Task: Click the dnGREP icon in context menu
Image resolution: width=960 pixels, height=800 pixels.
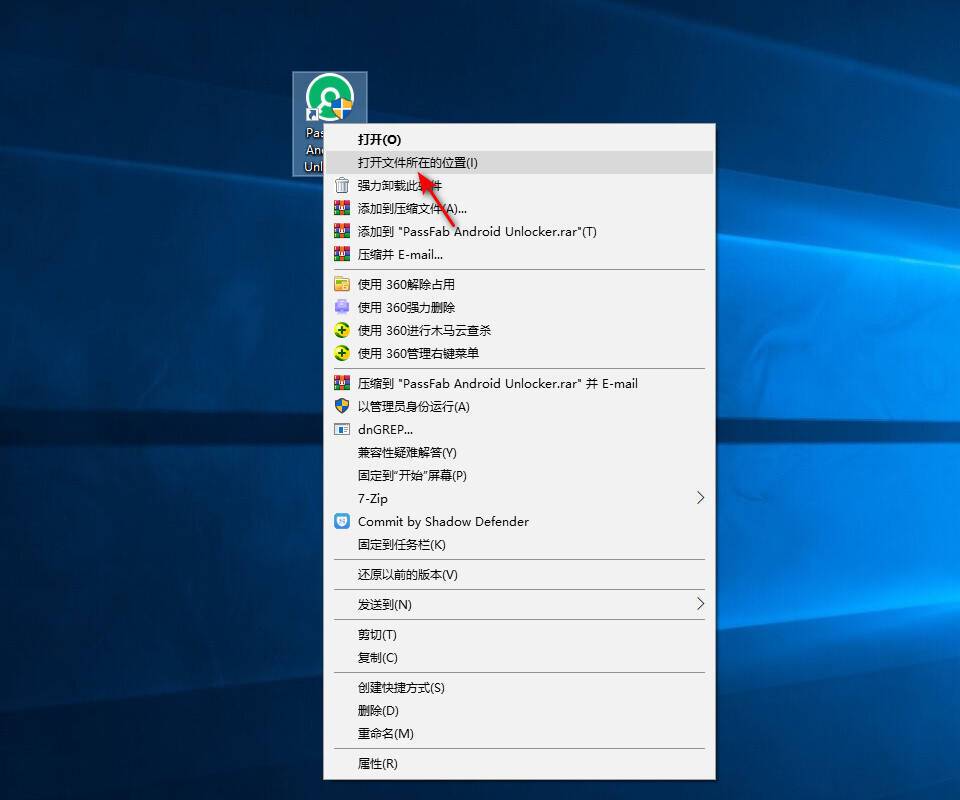Action: click(342, 429)
